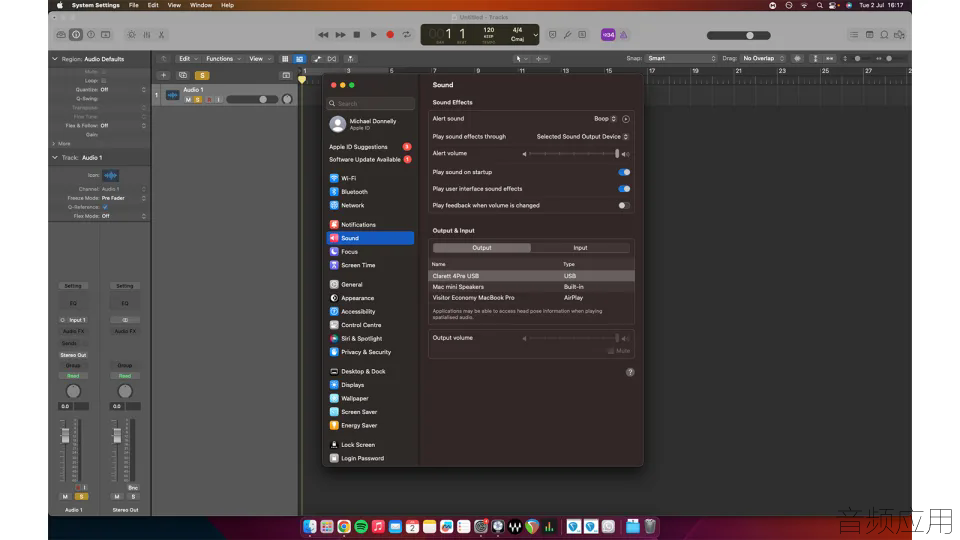Mute the Stereo Out channel strip

[x=117, y=497]
